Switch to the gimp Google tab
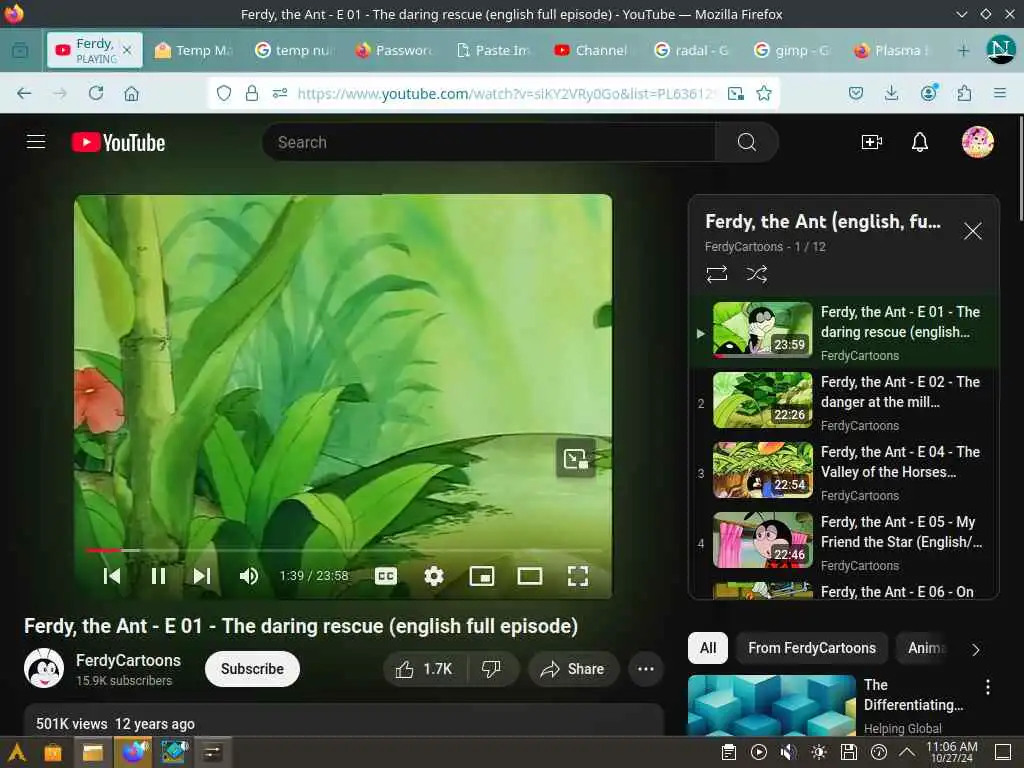 point(792,50)
